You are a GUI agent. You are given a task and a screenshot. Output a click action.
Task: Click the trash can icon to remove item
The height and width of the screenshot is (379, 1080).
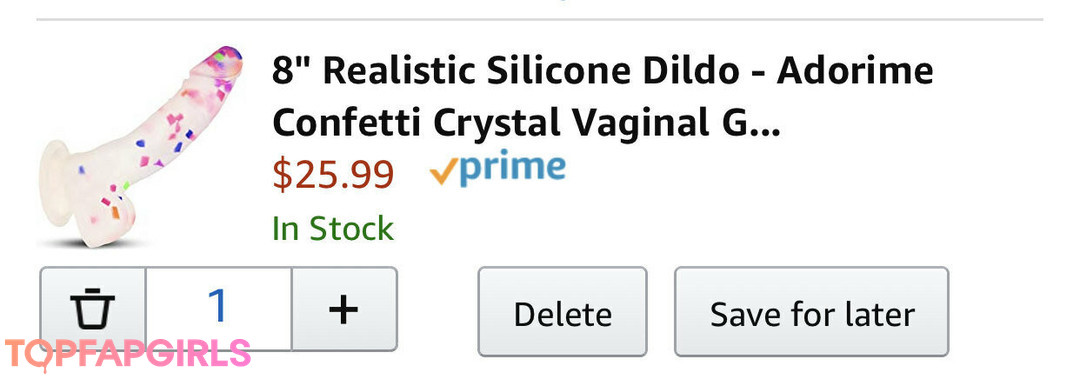point(92,309)
